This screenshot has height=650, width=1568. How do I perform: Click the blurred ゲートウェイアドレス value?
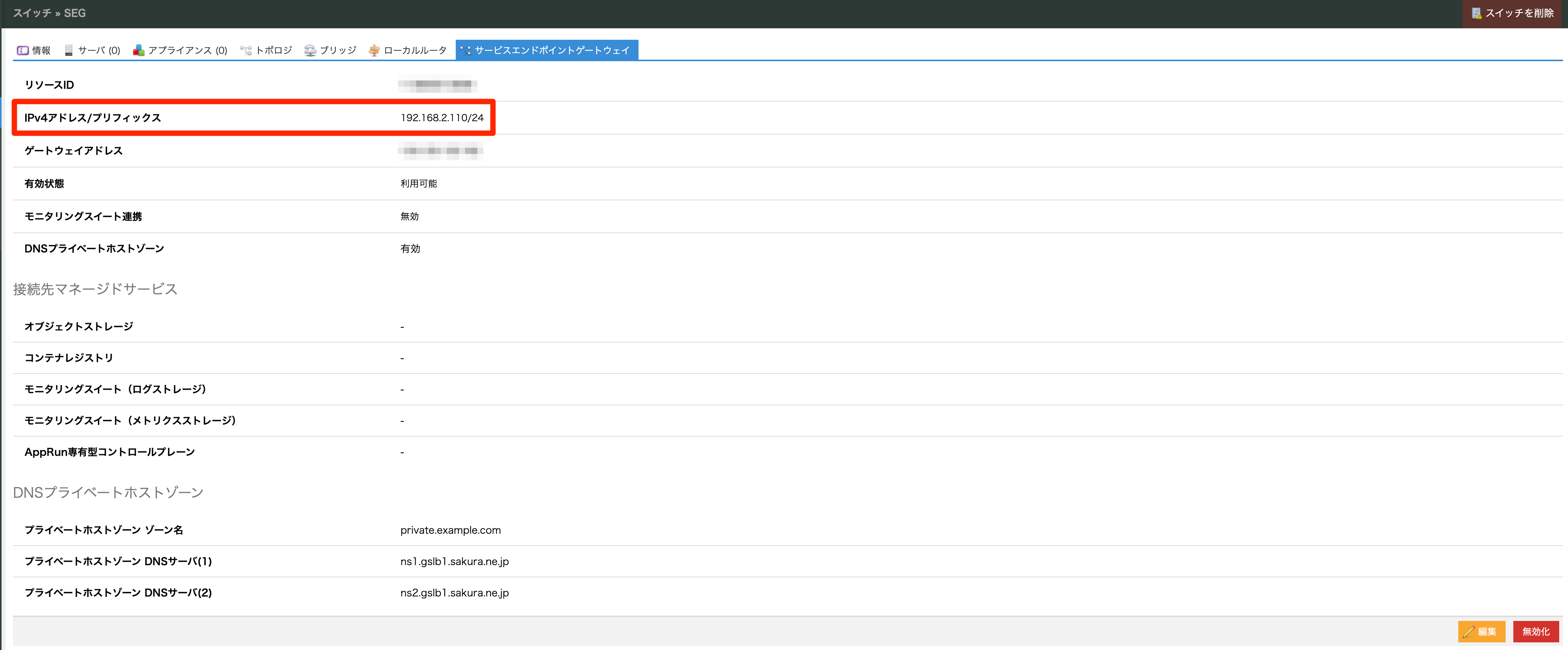[441, 150]
